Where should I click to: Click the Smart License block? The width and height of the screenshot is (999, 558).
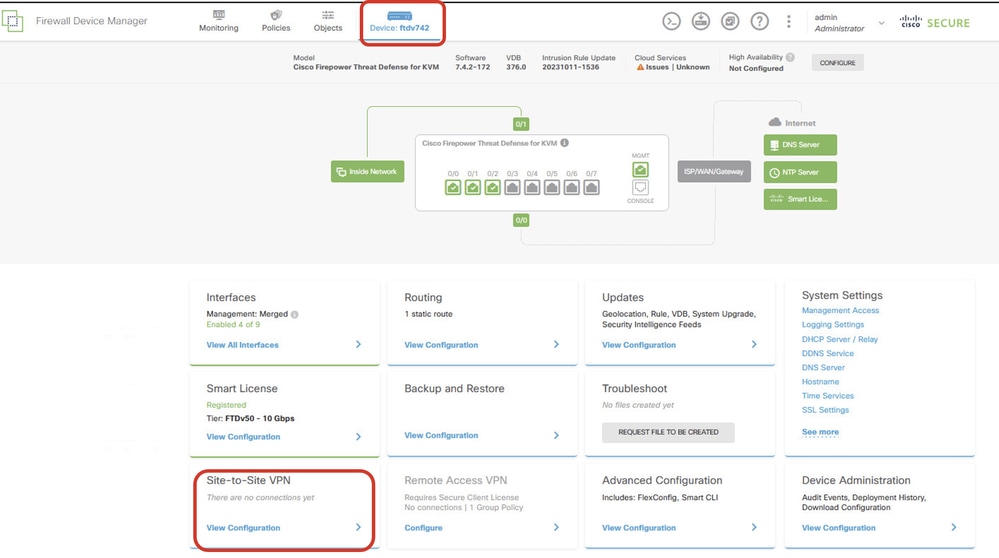coord(800,199)
